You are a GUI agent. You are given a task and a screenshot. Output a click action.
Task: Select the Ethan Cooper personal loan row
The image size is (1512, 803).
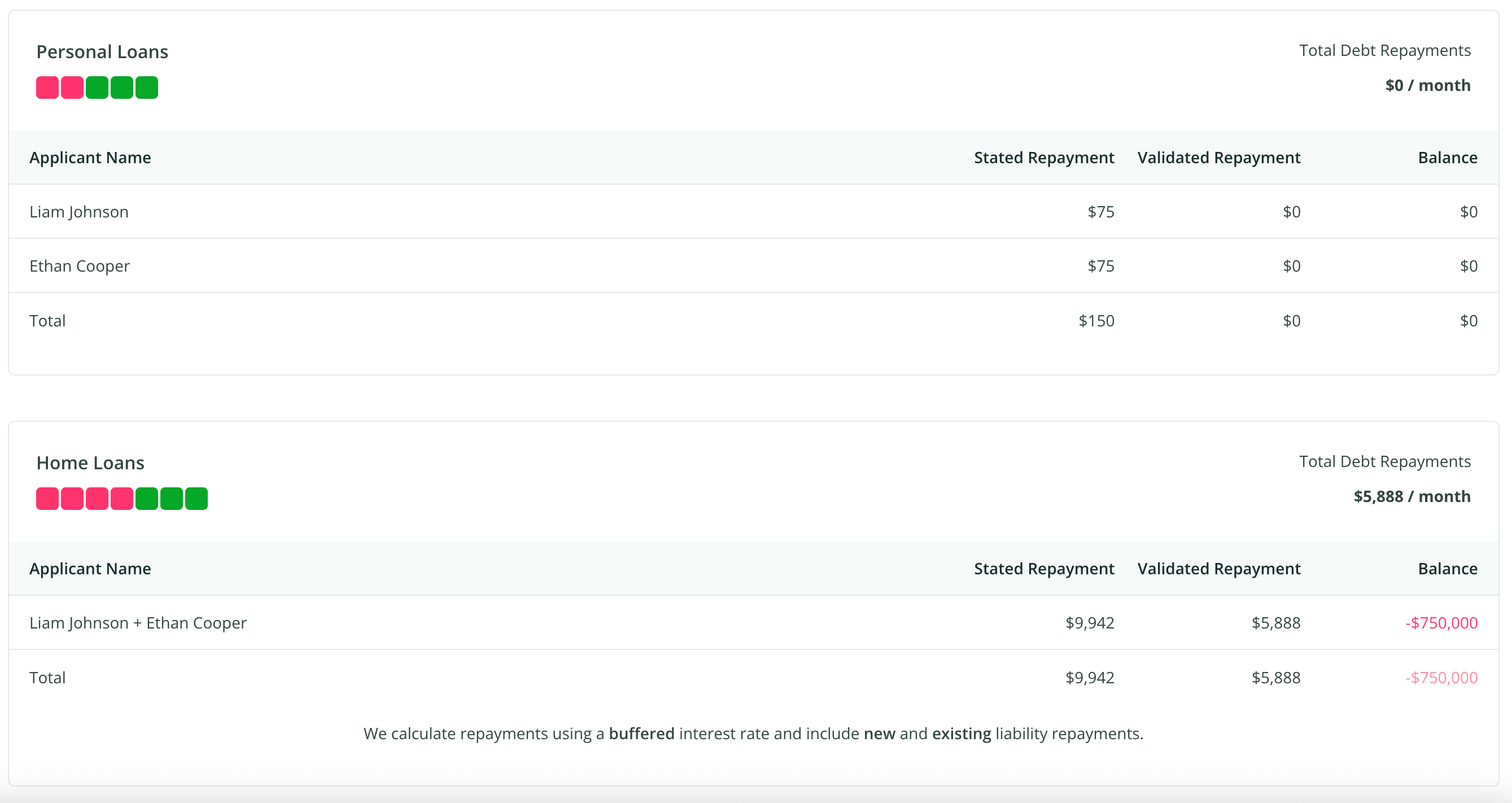[754, 266]
